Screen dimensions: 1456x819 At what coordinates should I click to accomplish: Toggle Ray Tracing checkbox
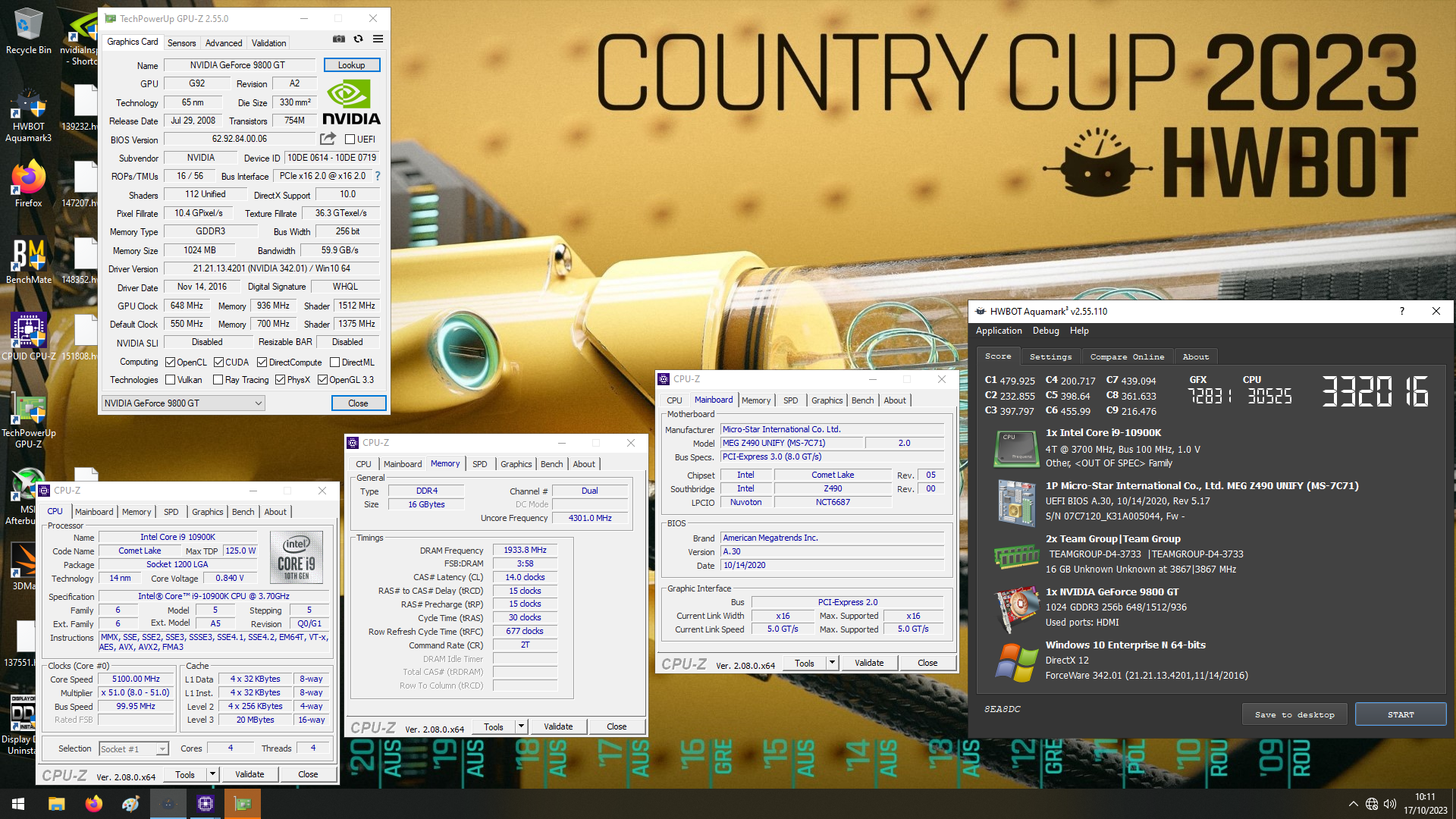coord(218,380)
